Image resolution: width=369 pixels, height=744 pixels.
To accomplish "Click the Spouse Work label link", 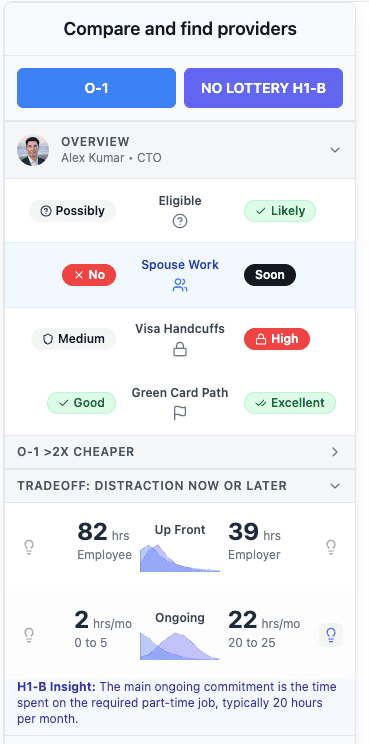I will point(180,265).
